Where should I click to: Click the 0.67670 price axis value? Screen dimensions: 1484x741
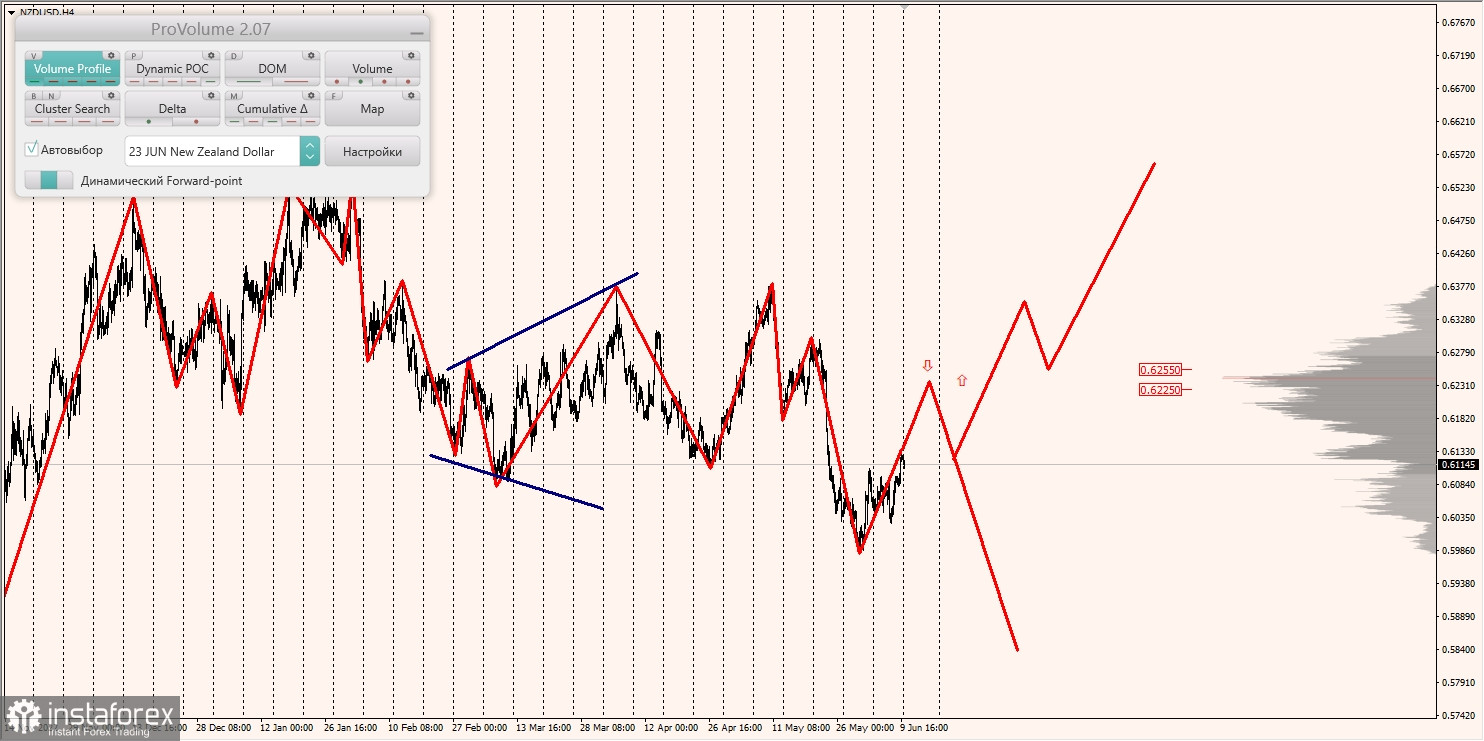pos(1459,22)
